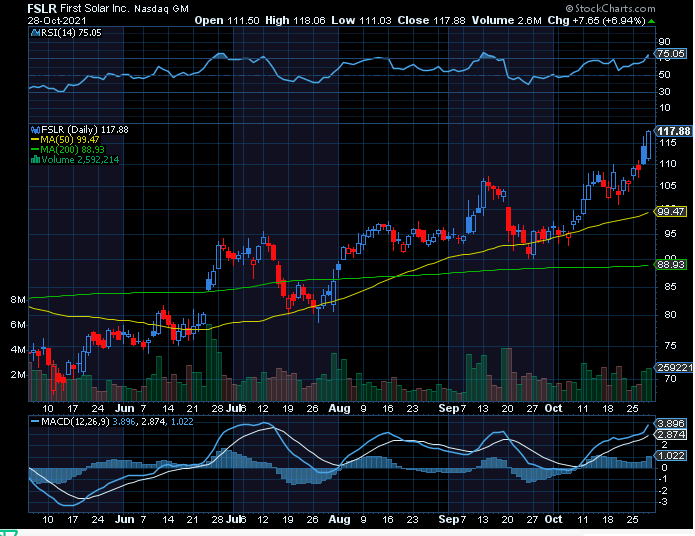Click the 8M volume scale label
This screenshot has width=695, height=536.
18,300
